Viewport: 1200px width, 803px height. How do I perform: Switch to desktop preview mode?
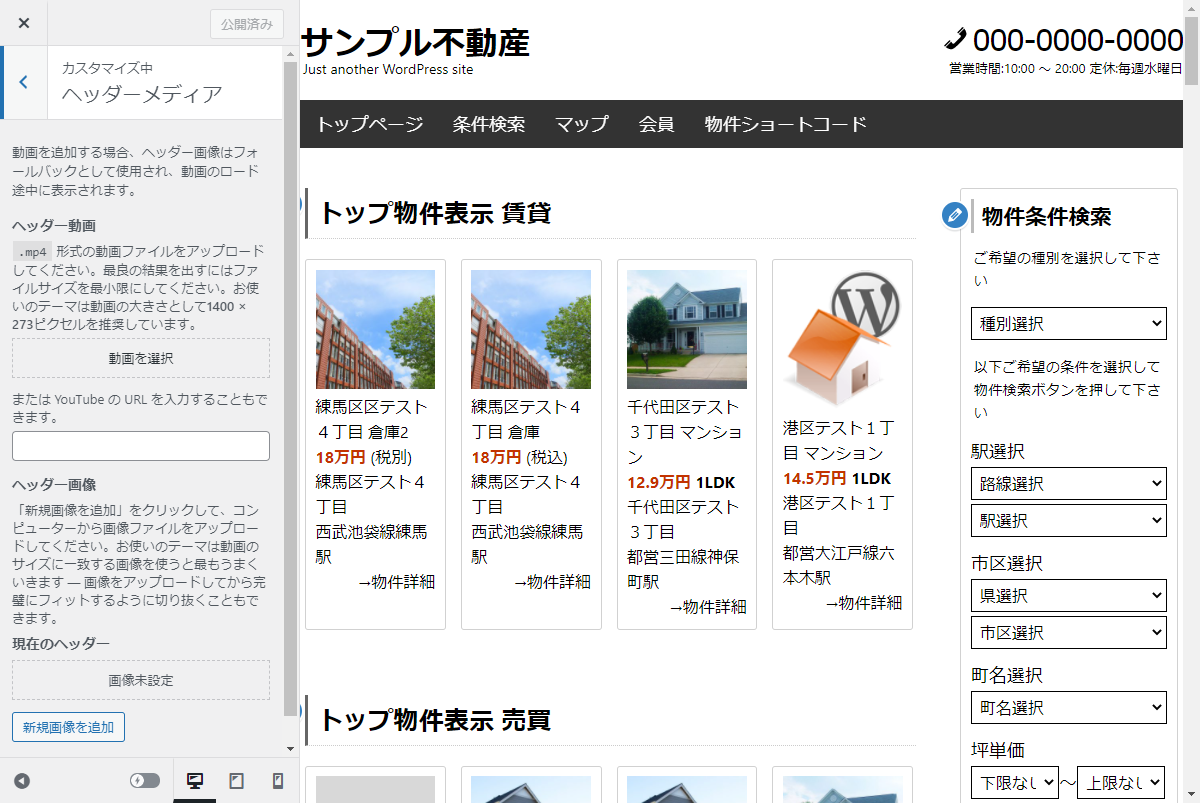click(x=195, y=781)
